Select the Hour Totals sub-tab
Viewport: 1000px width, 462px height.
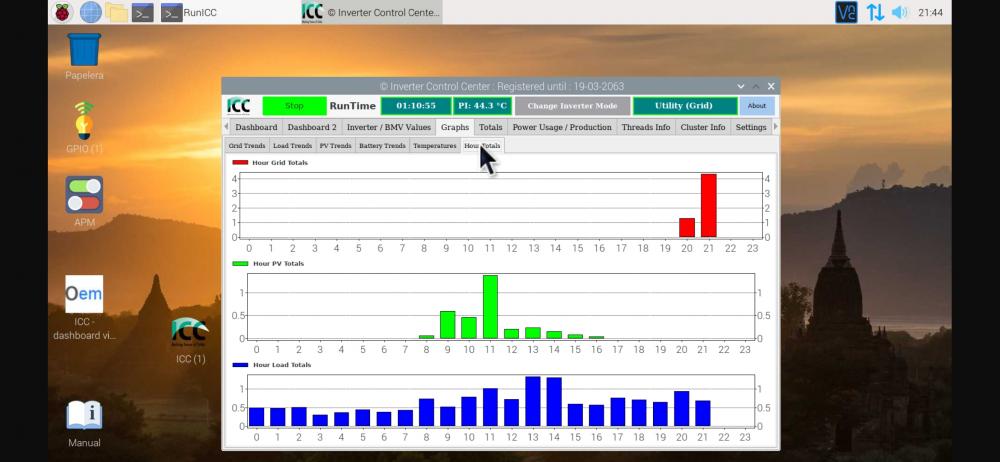point(482,146)
